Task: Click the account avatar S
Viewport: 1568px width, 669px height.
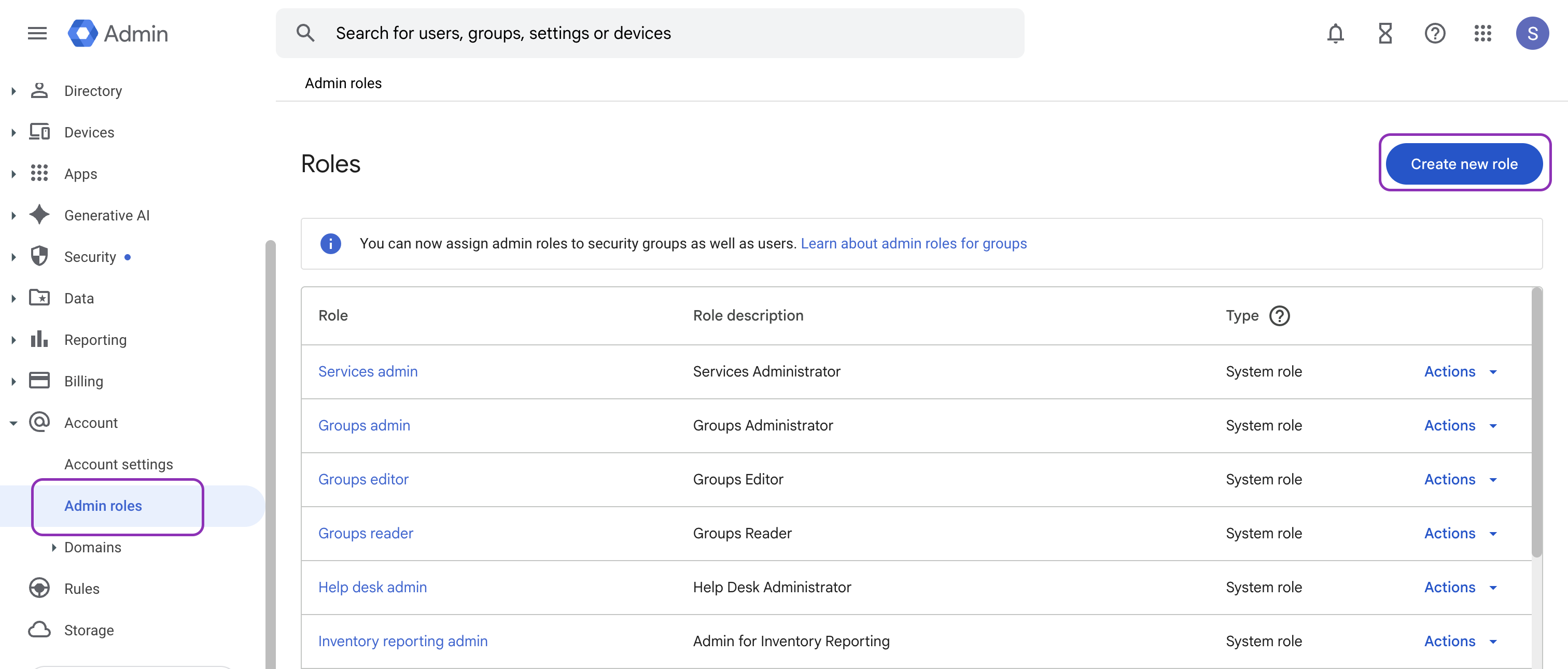Action: point(1532,33)
